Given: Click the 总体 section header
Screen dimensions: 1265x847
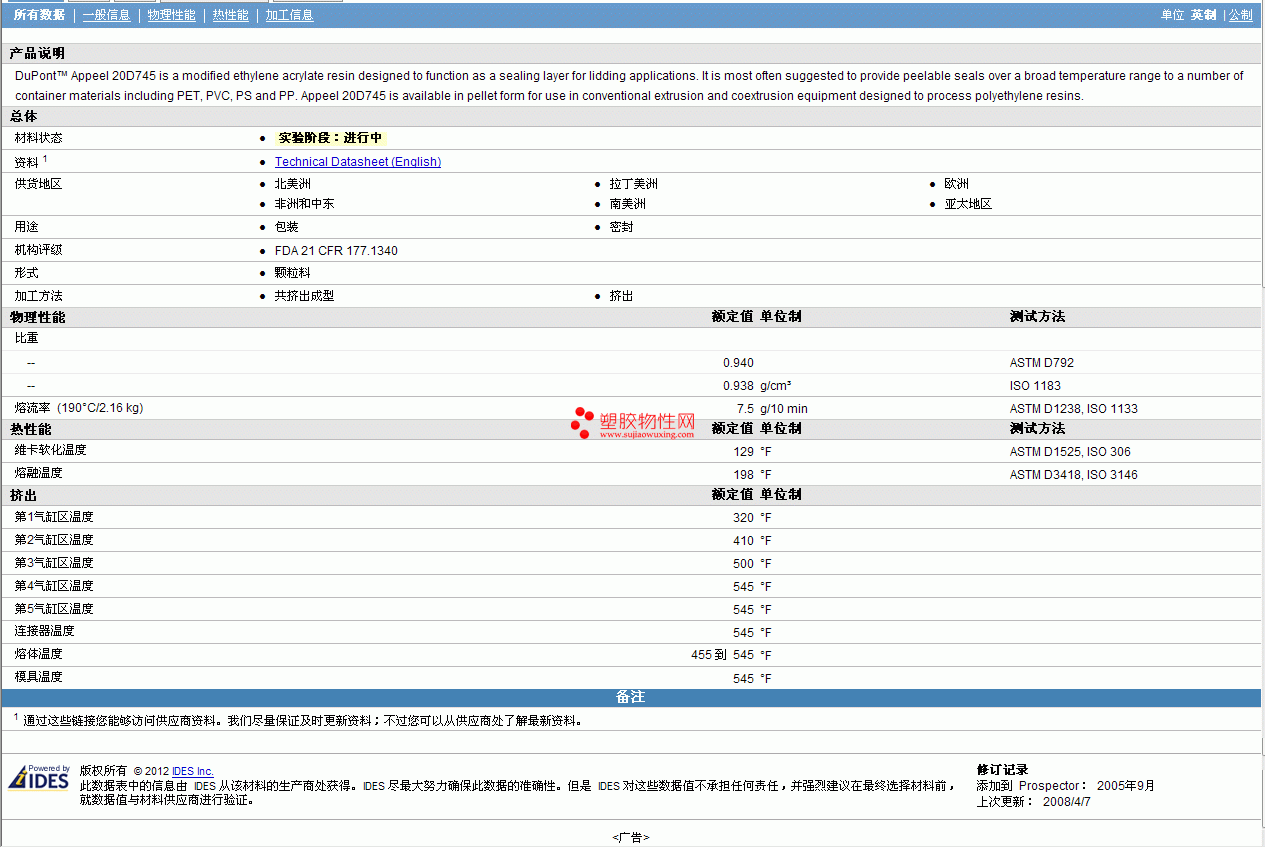Looking at the screenshot, I should [x=23, y=117].
